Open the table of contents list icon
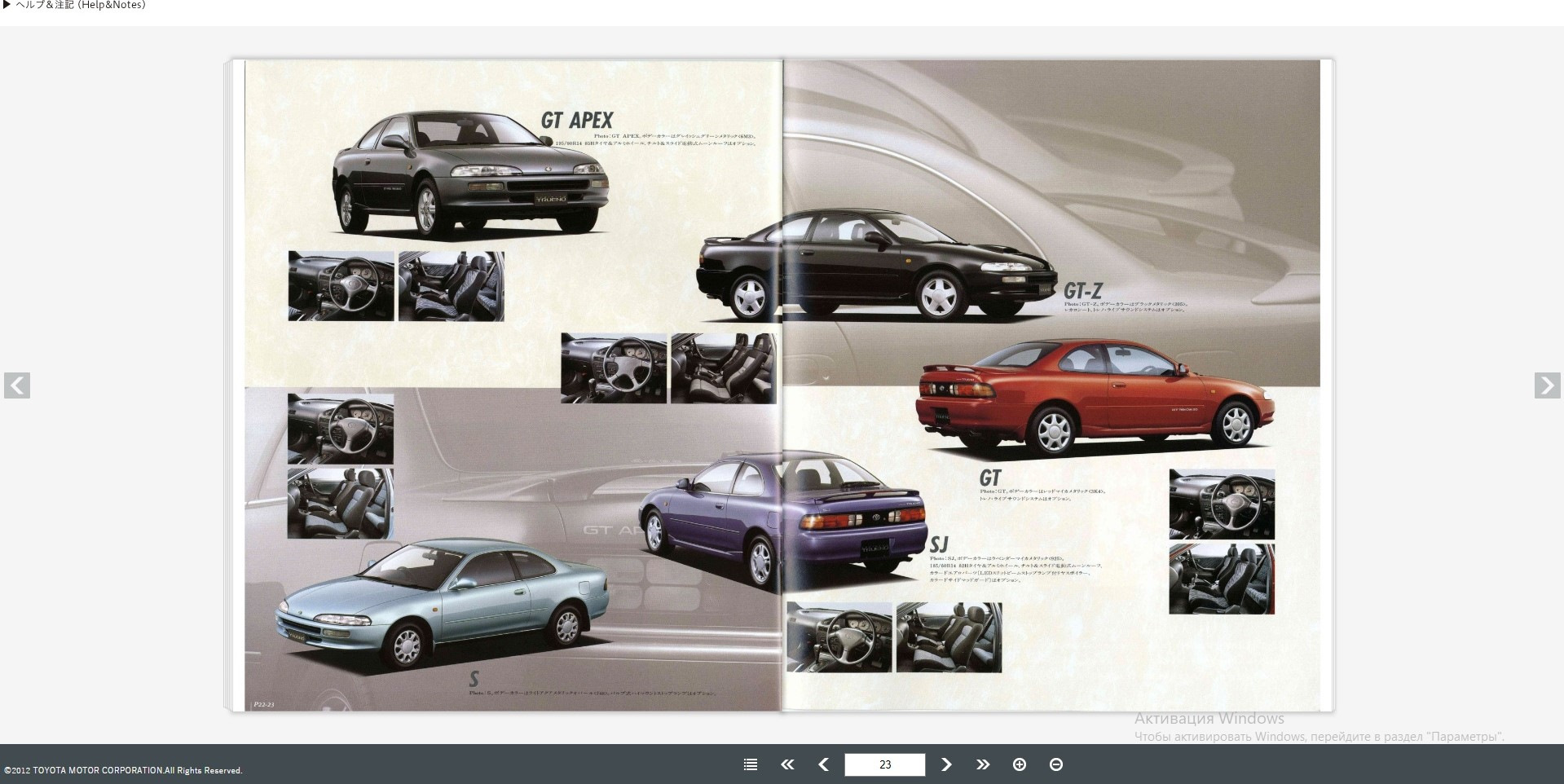The image size is (1564, 784). pos(751,764)
